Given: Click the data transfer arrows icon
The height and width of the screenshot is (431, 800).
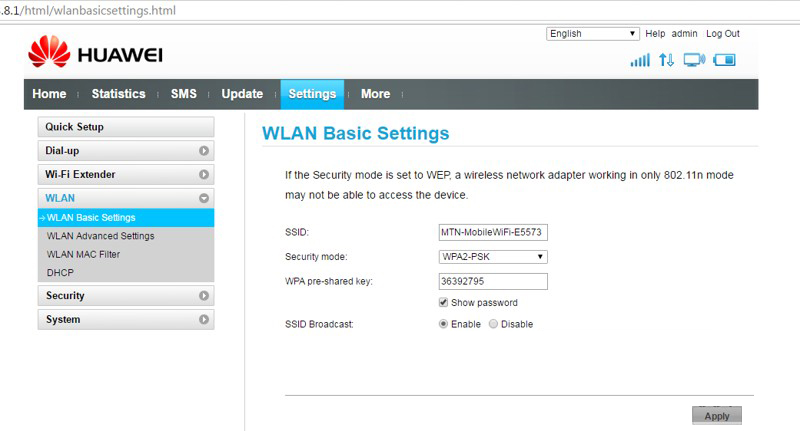Looking at the screenshot, I should [x=667, y=60].
